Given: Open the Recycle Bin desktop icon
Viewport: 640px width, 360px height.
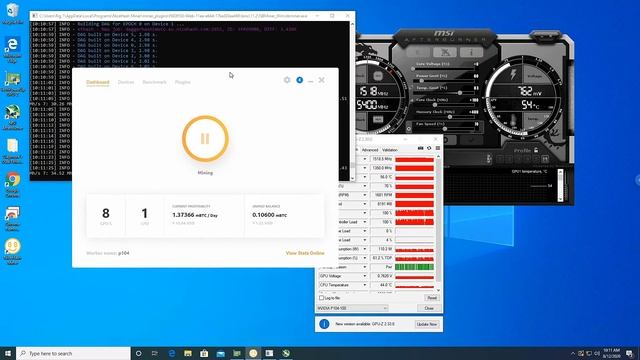Looking at the screenshot, I should 12,14.
